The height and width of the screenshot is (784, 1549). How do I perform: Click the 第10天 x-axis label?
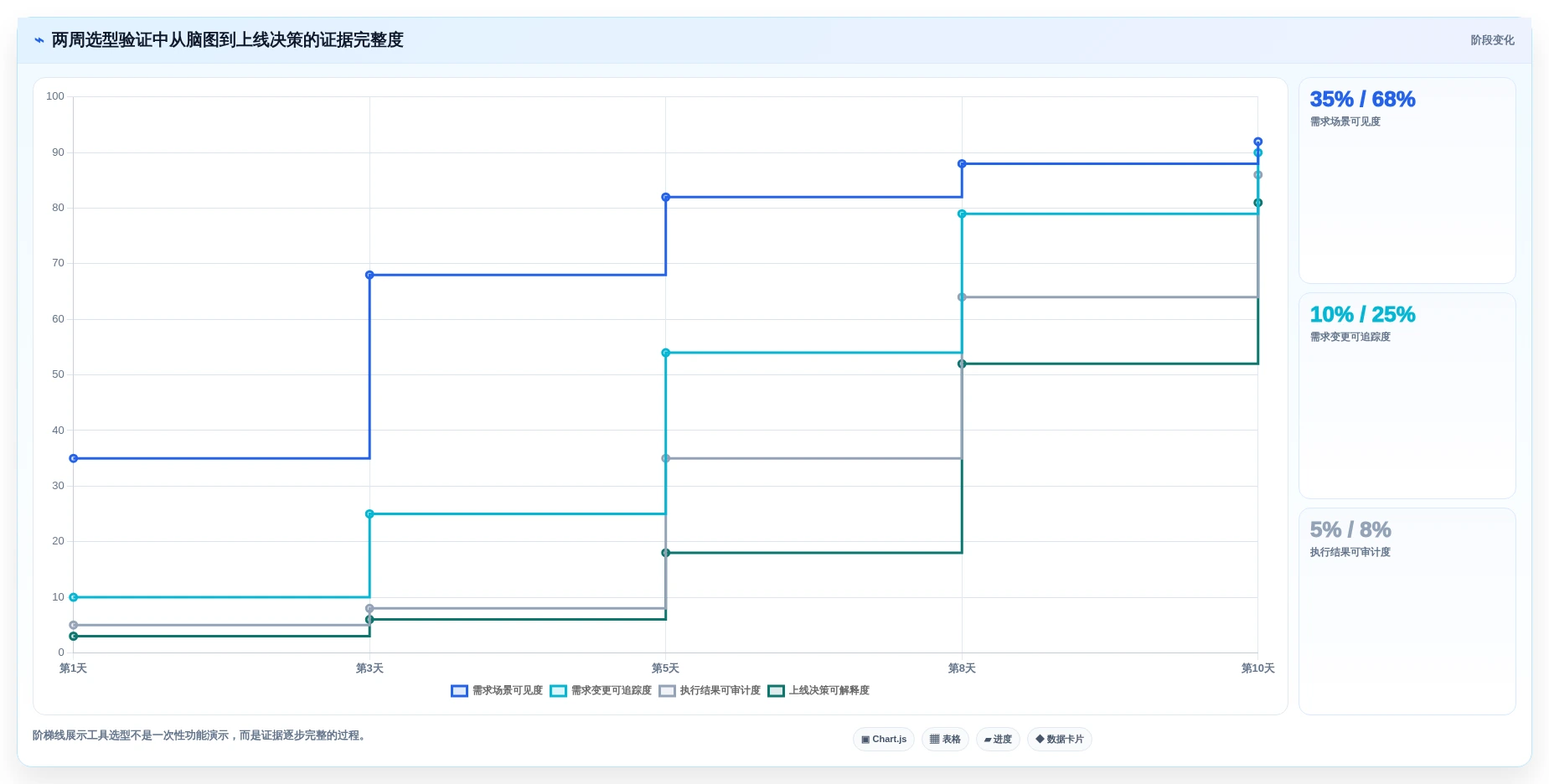[x=1257, y=668]
